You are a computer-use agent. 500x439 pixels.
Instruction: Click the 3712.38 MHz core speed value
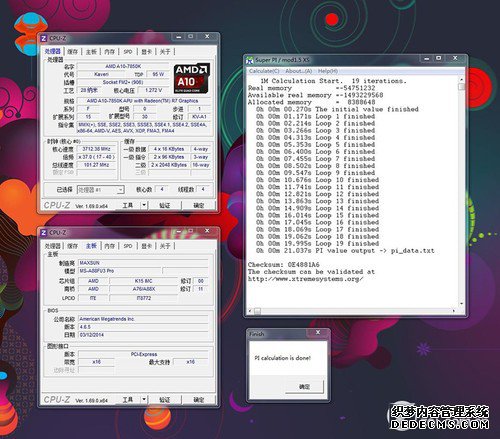(x=96, y=149)
